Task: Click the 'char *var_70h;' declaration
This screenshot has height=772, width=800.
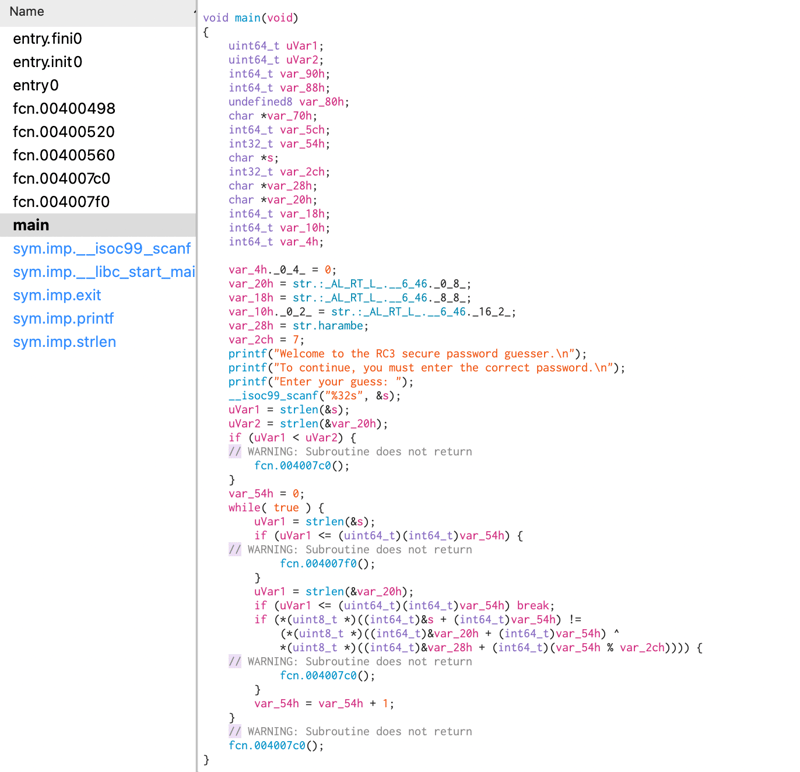Action: (272, 116)
